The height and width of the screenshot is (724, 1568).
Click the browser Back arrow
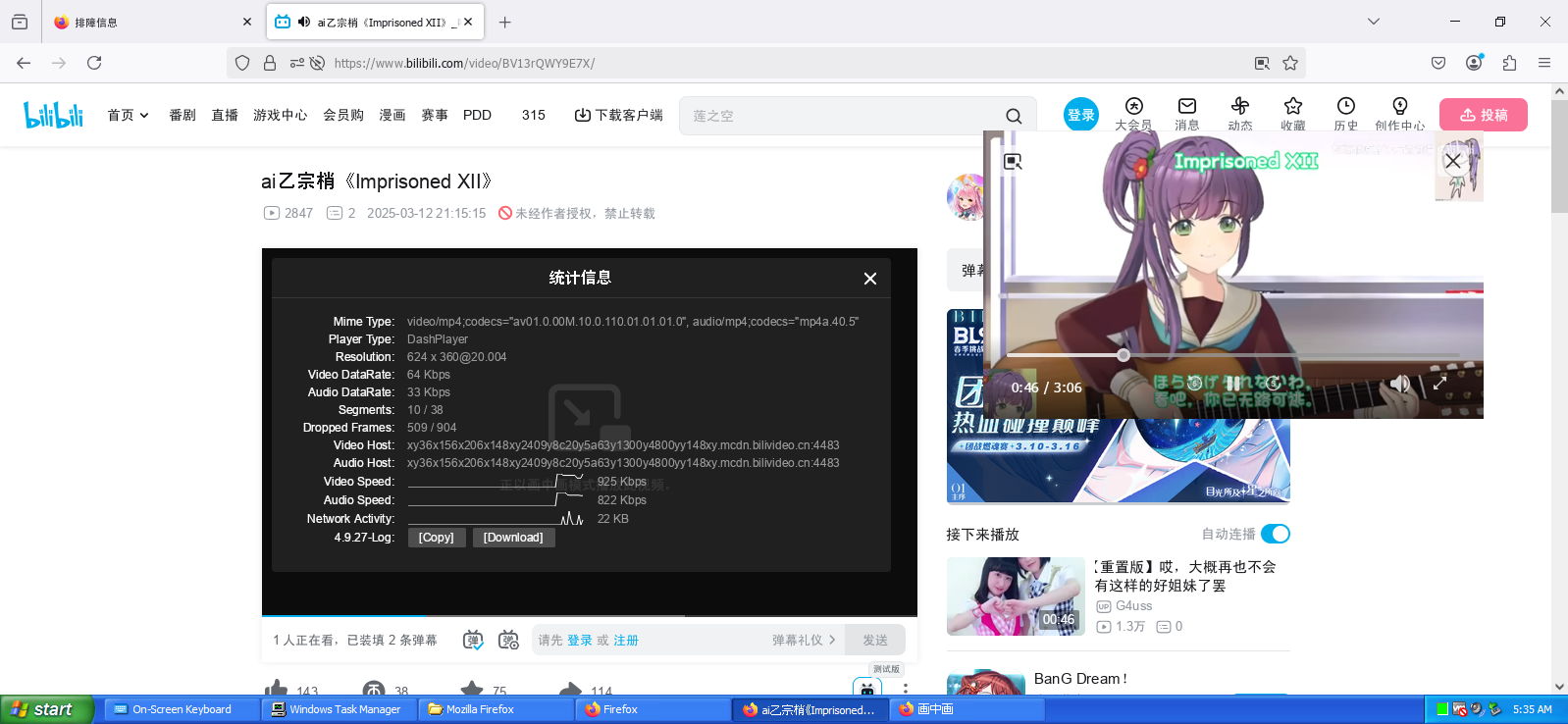click(24, 63)
